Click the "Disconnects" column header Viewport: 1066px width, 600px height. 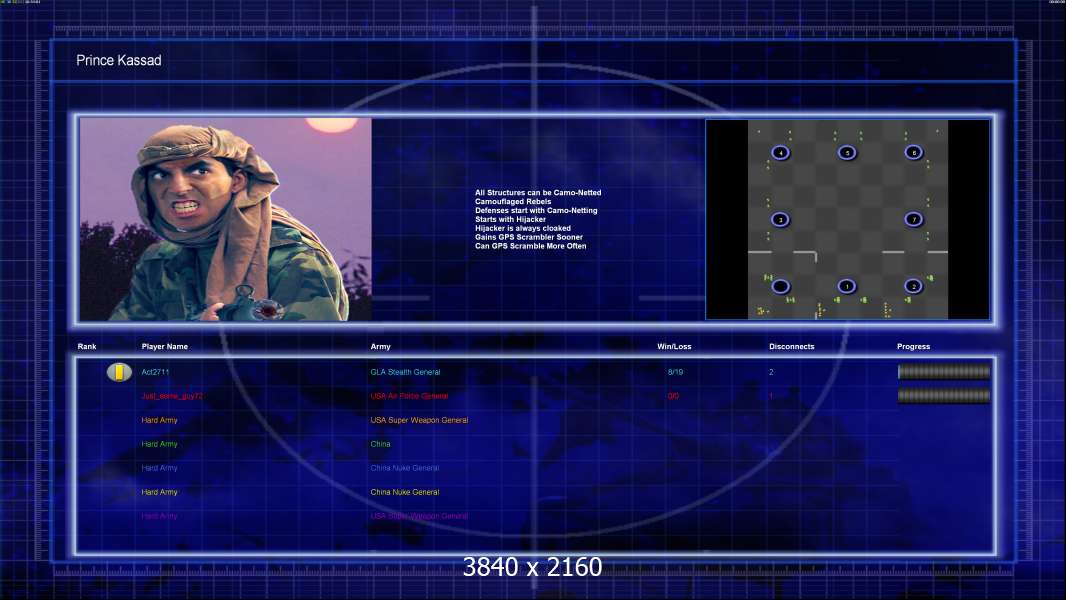pos(791,347)
